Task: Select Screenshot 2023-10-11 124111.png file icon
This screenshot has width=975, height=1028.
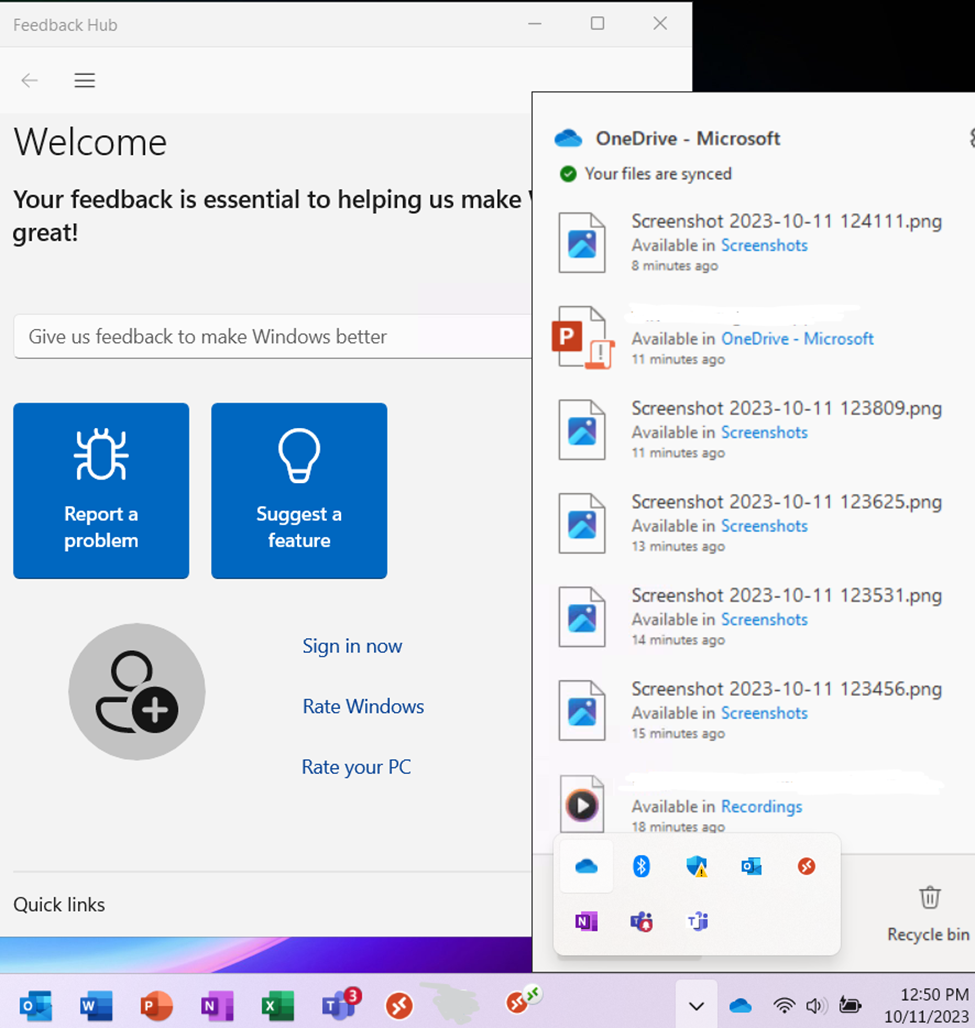Action: pyautogui.click(x=581, y=242)
